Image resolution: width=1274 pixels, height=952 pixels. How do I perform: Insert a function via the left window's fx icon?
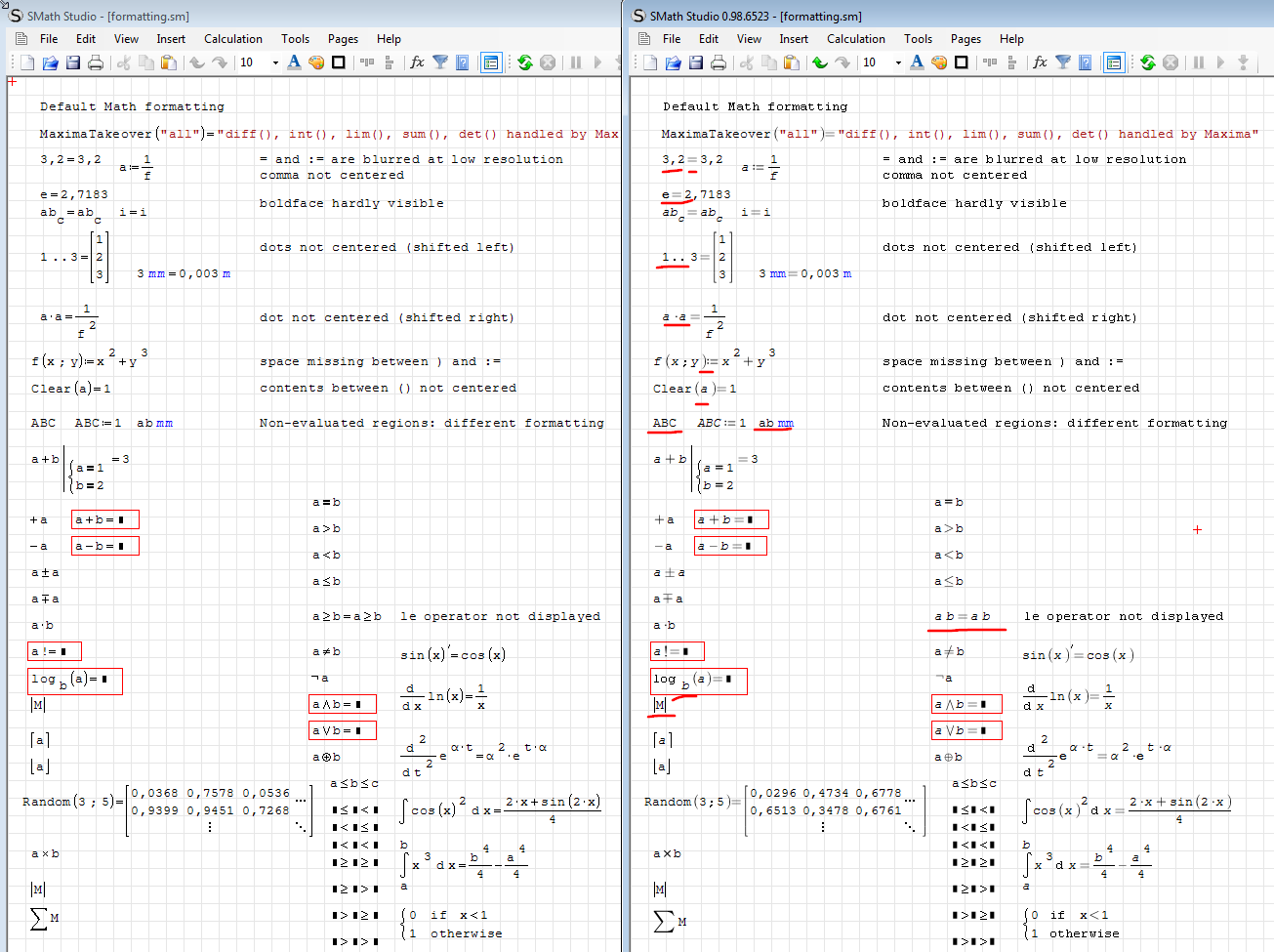tap(417, 62)
